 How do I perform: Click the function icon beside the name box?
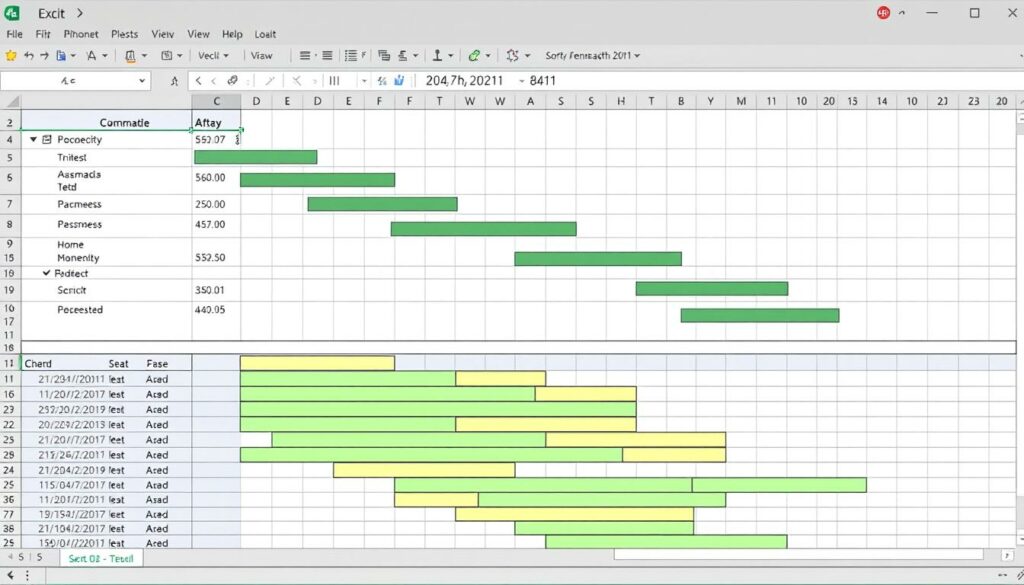[x=174, y=81]
